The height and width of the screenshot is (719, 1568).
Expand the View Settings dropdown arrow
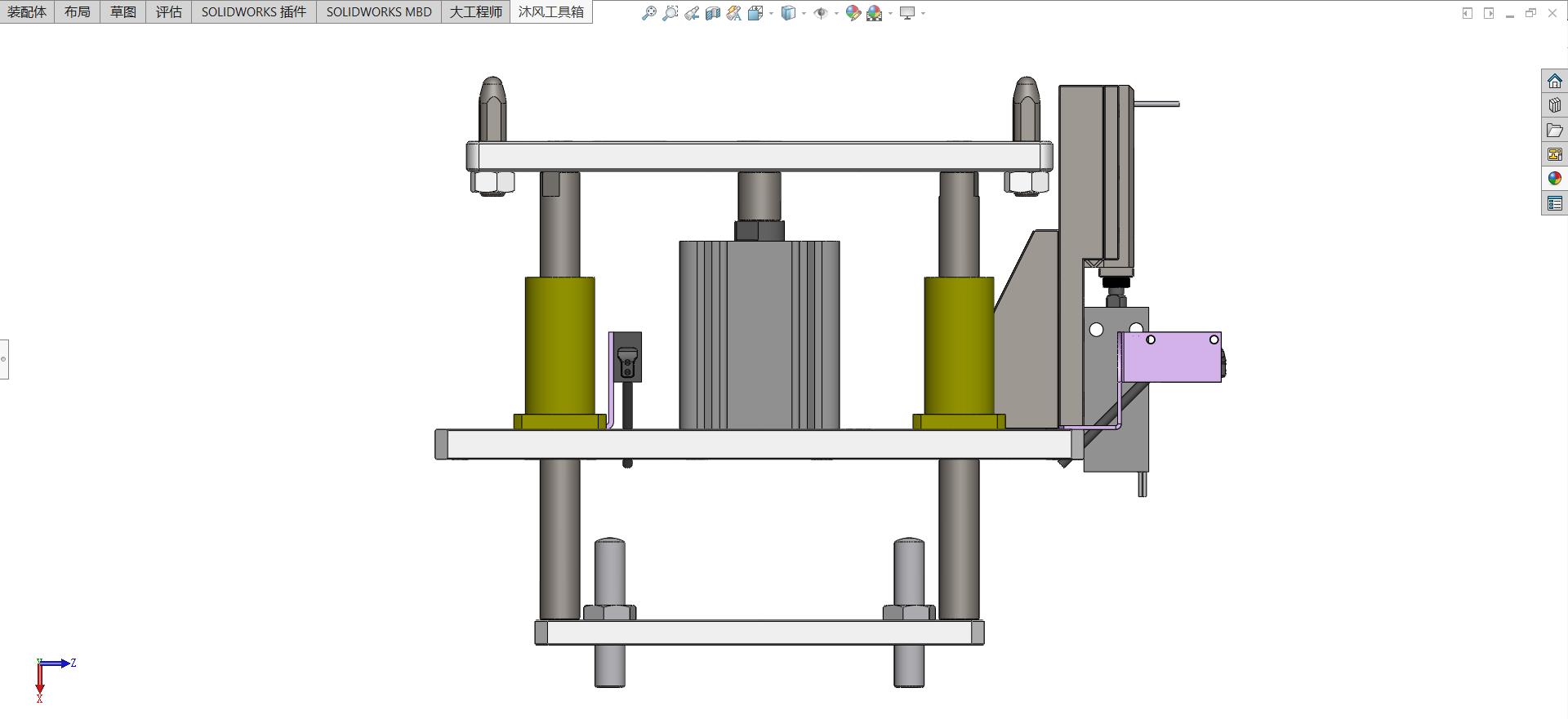[x=923, y=13]
